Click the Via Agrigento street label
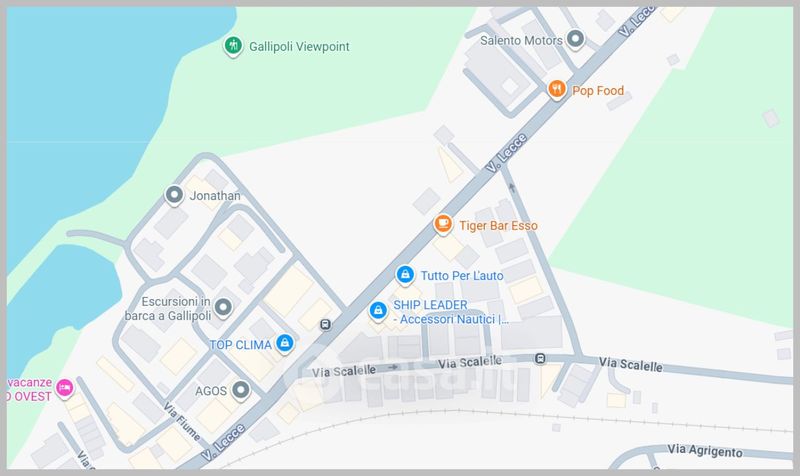This screenshot has width=800, height=476. pyautogui.click(x=705, y=451)
